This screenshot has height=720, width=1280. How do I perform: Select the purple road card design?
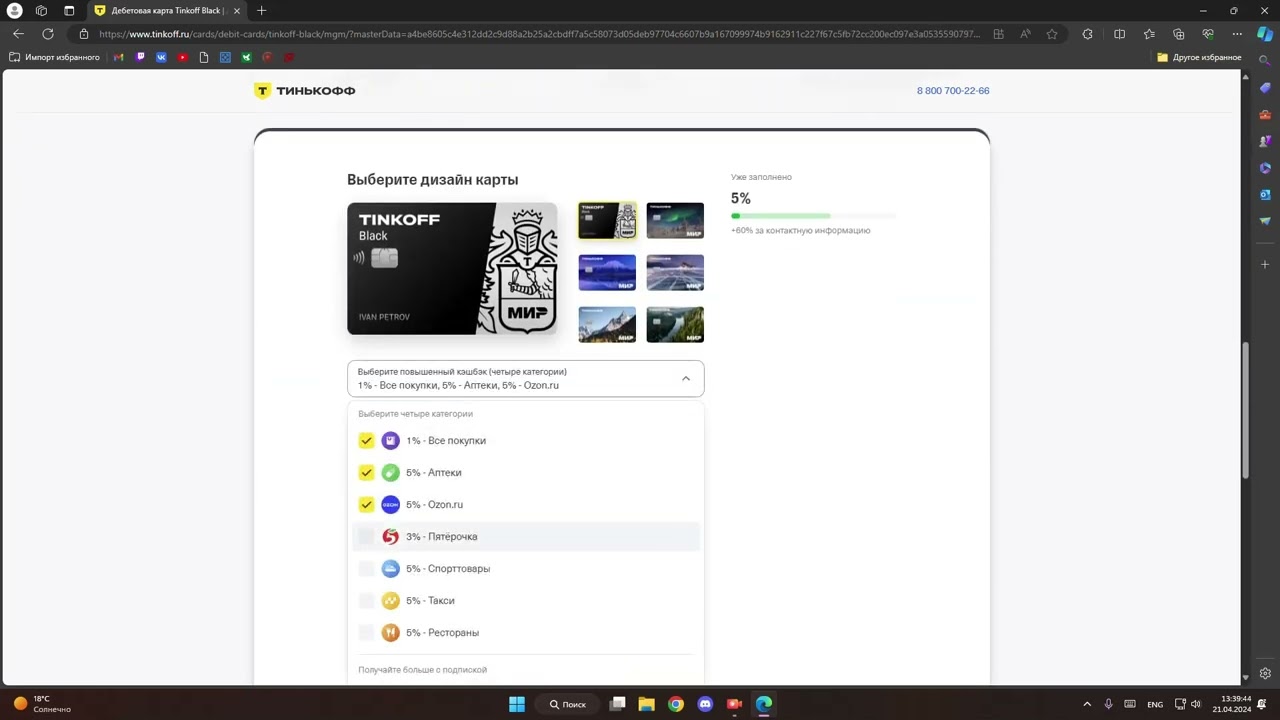(675, 273)
